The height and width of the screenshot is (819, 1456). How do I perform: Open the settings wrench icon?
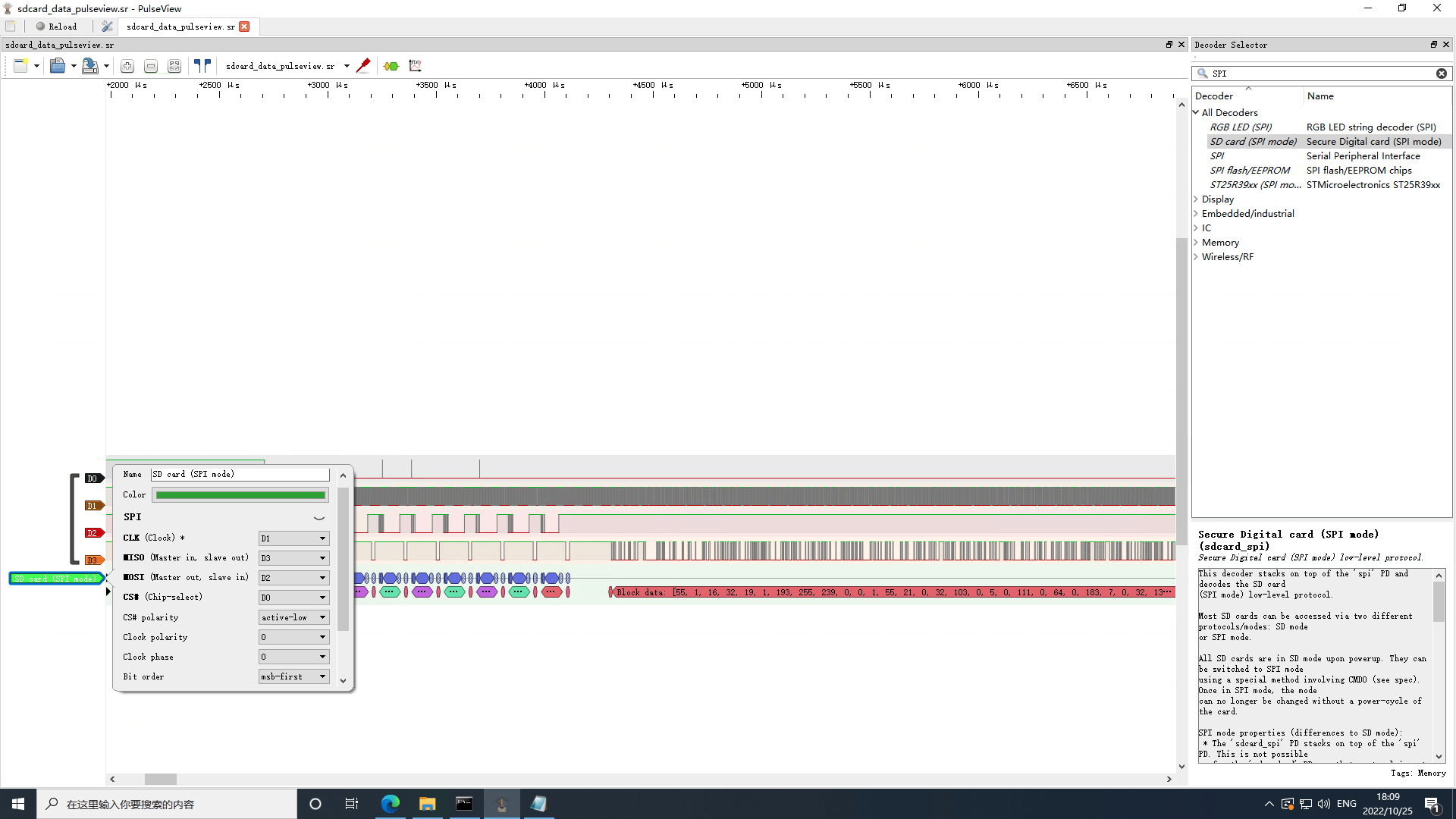click(x=107, y=27)
